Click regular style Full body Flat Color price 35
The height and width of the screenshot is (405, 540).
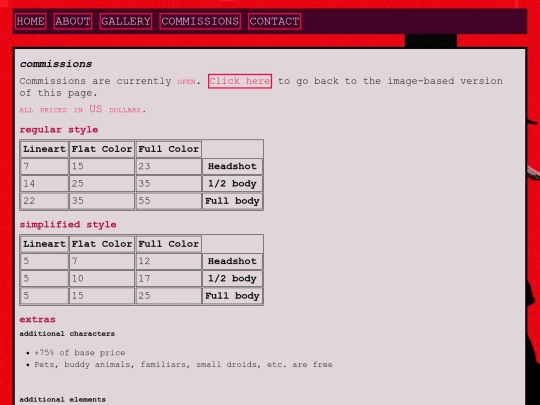102,201
